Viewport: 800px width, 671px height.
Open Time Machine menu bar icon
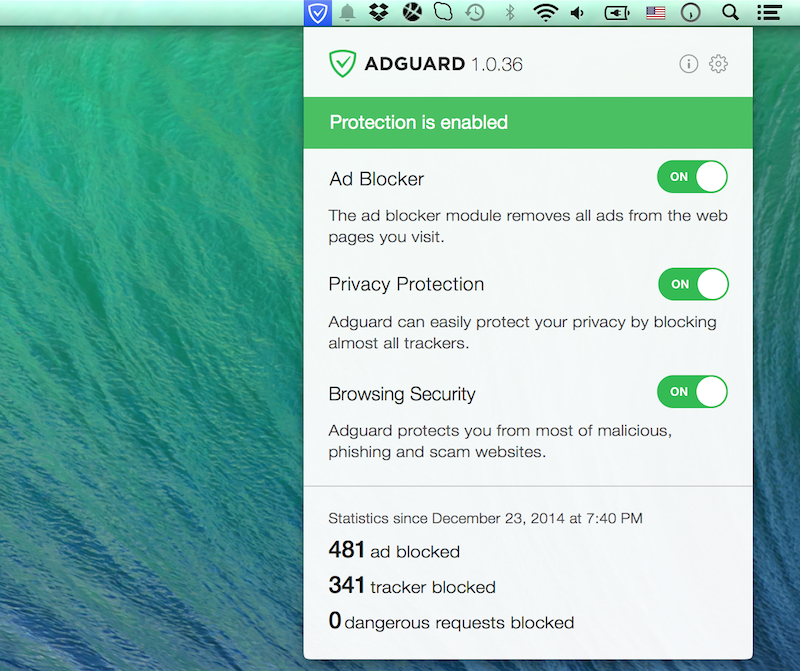475,13
